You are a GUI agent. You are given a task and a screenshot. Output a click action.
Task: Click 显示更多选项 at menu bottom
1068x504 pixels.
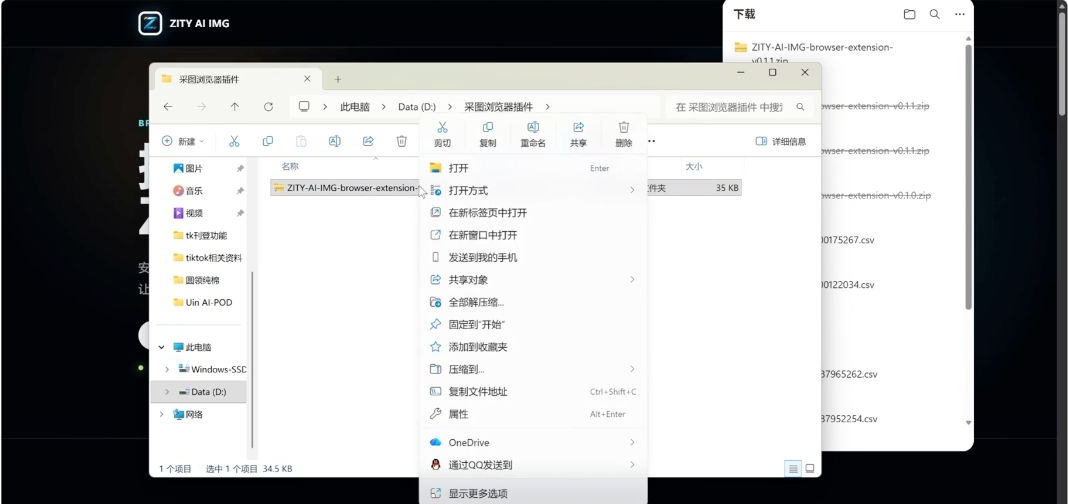tap(533, 494)
